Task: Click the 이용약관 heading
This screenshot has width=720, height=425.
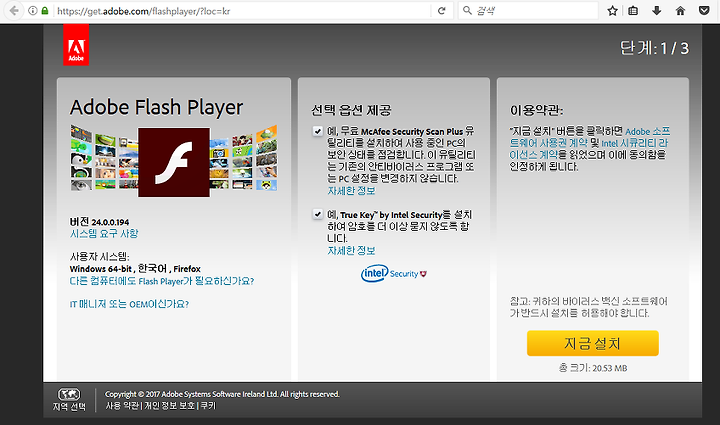Action: 536,110
